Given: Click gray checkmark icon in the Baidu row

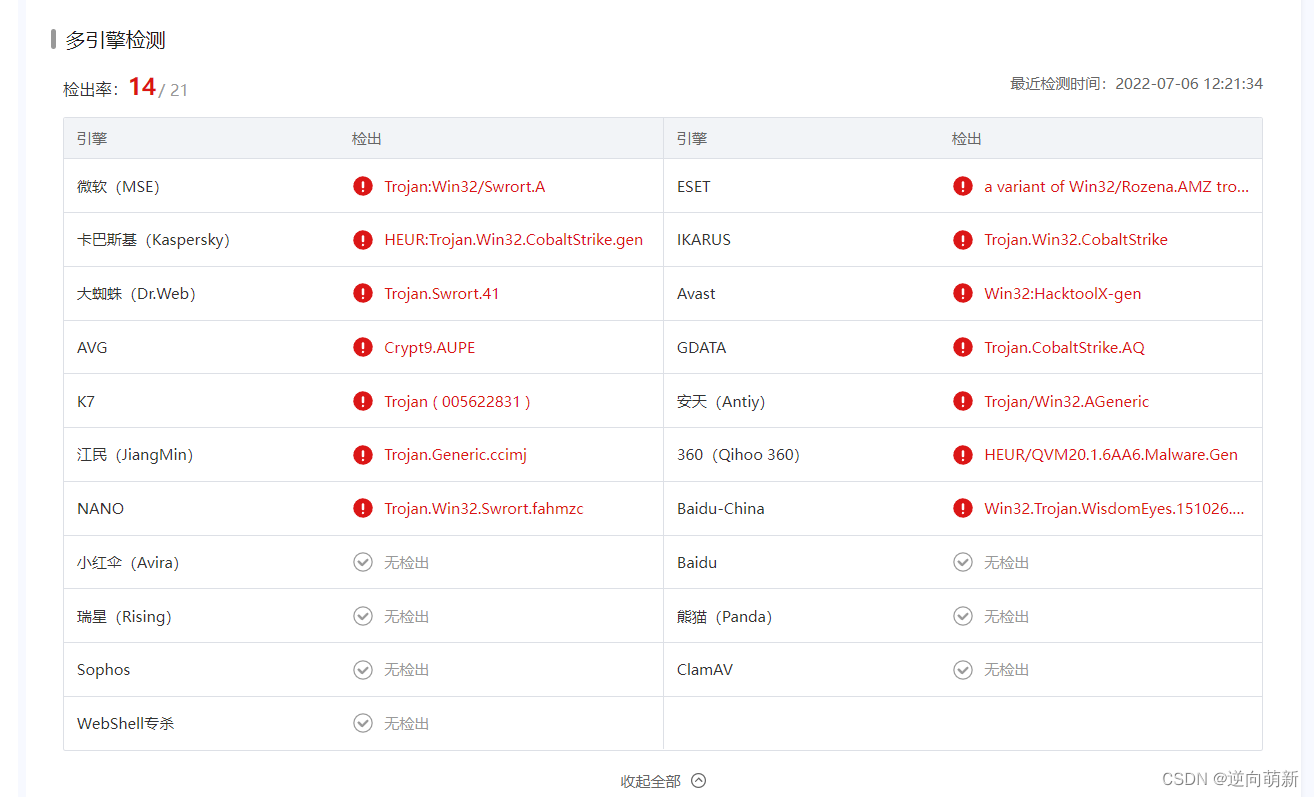Looking at the screenshot, I should click(x=963, y=562).
